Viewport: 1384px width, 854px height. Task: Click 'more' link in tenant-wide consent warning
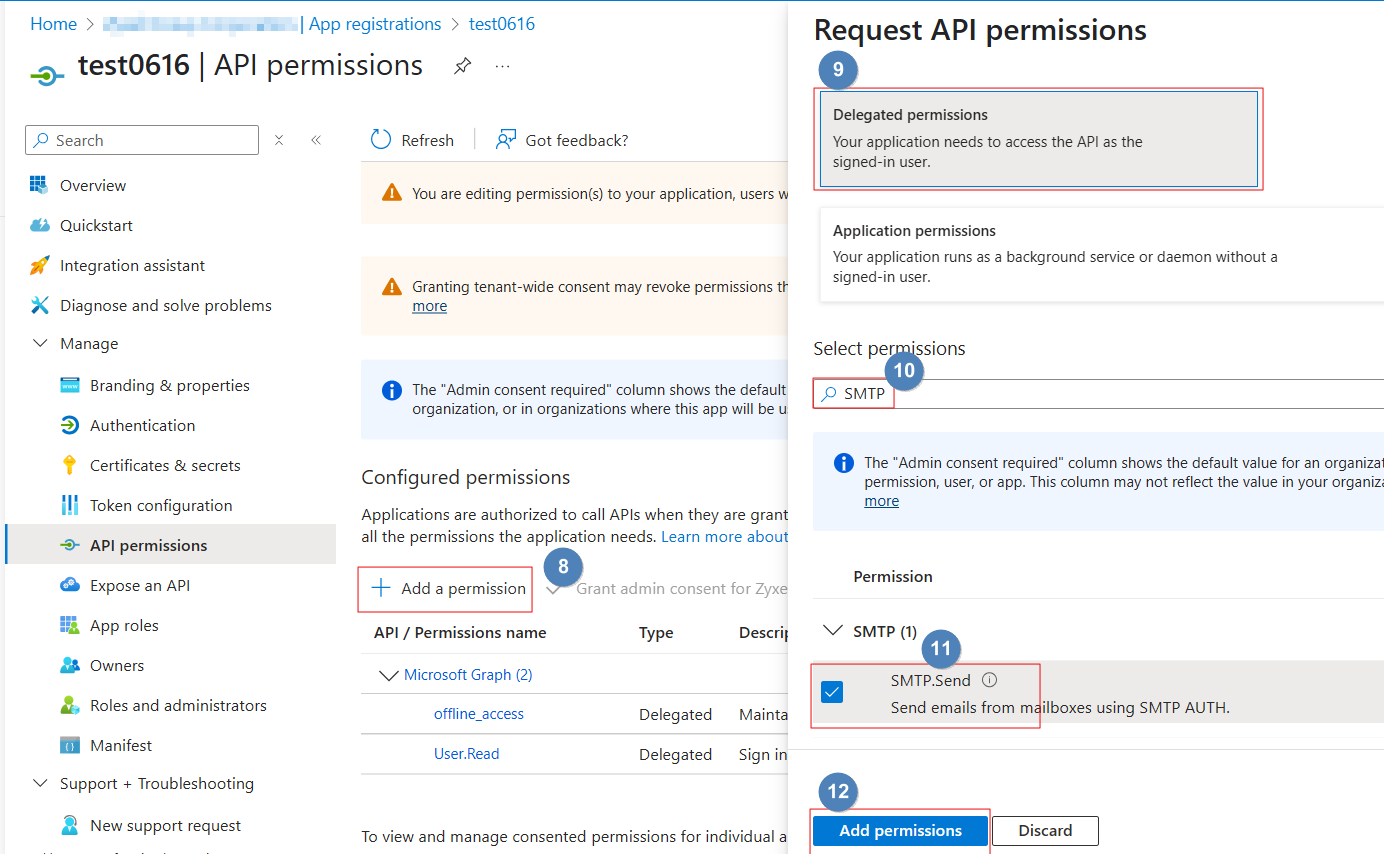click(x=430, y=306)
